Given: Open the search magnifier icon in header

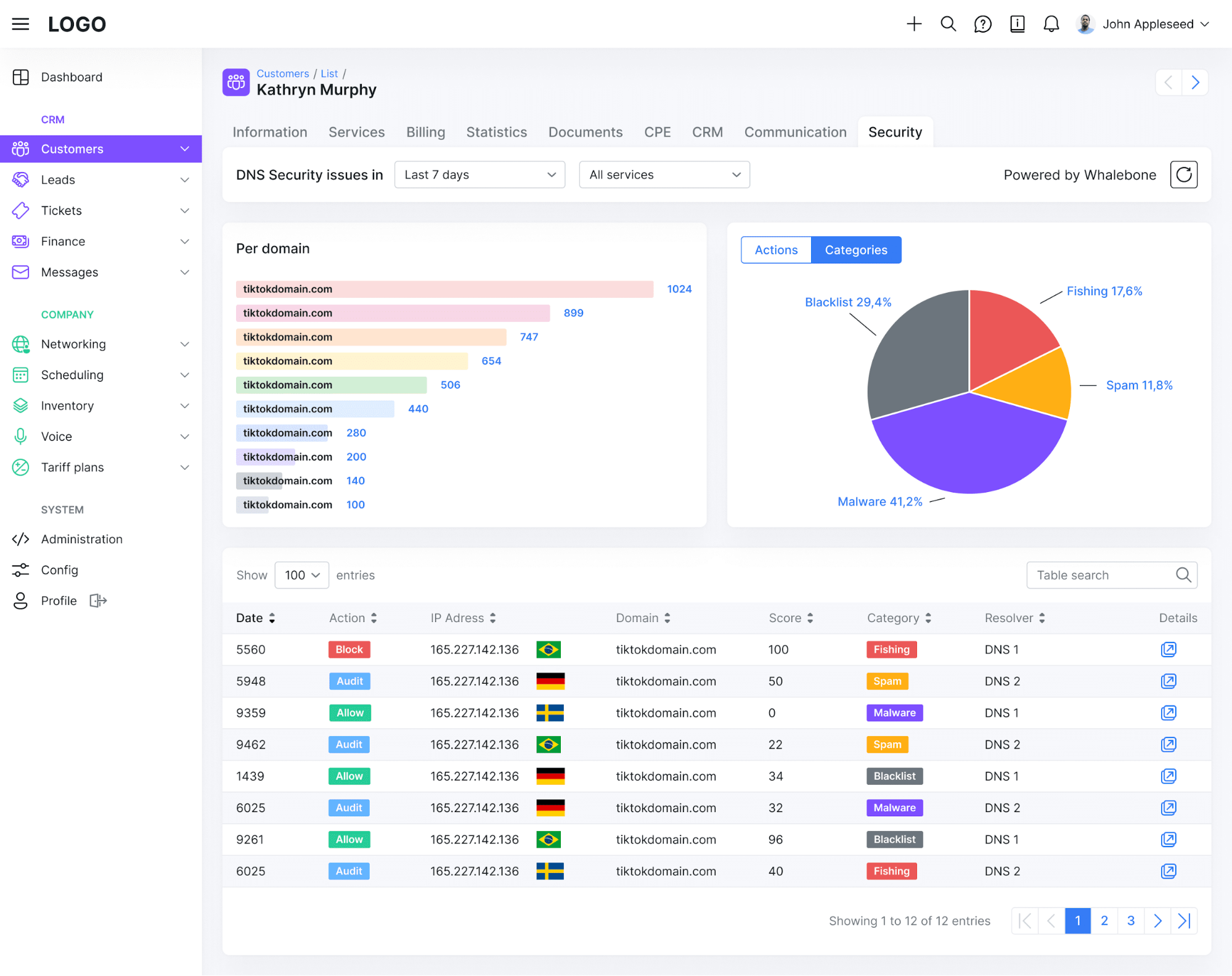Looking at the screenshot, I should [948, 24].
